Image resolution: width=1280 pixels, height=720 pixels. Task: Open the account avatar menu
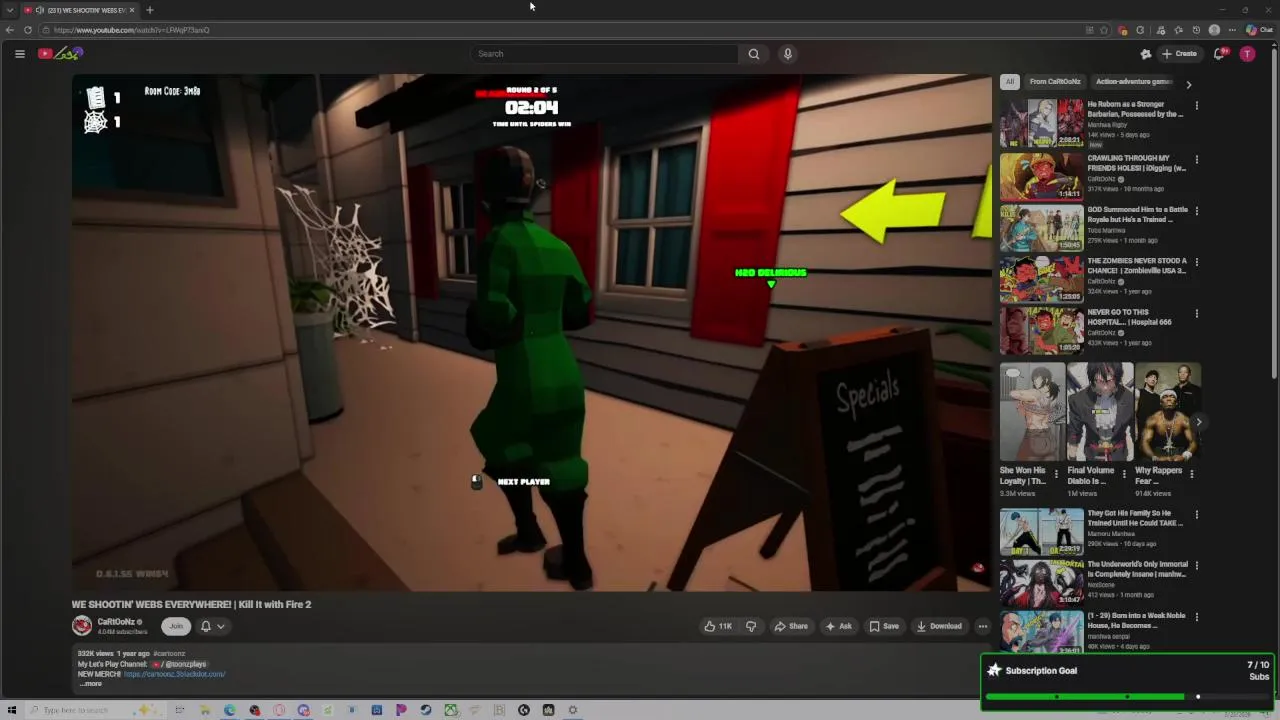click(1247, 54)
